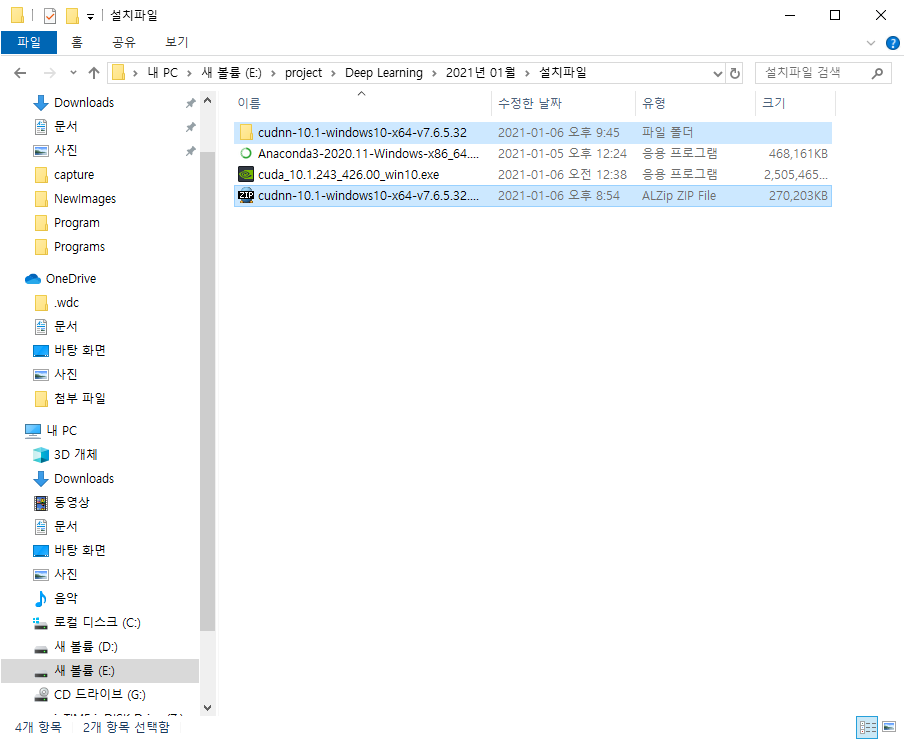This screenshot has height=740, width=905.
Task: Open OneDrive 바탕 화면 entry
Action: [79, 351]
